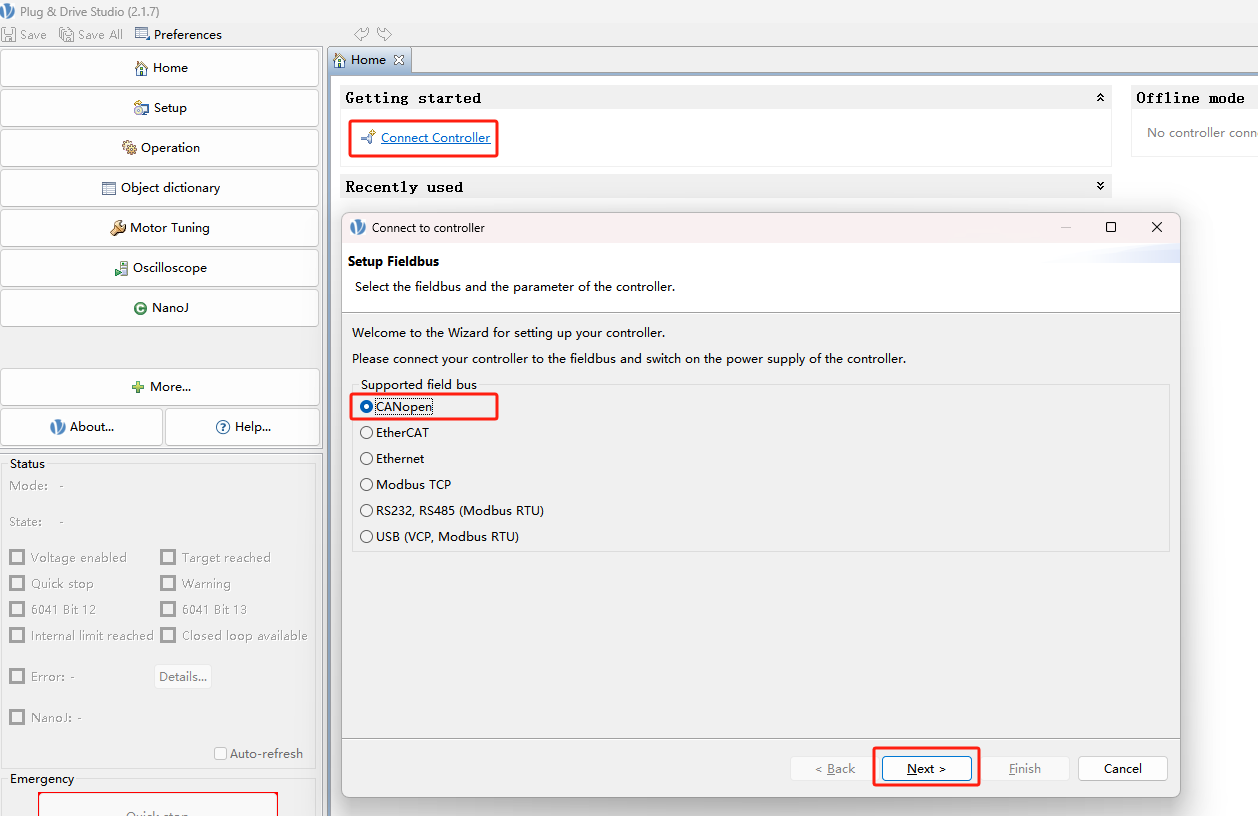Click the Connect Controller link
The image size is (1258, 816).
point(435,138)
